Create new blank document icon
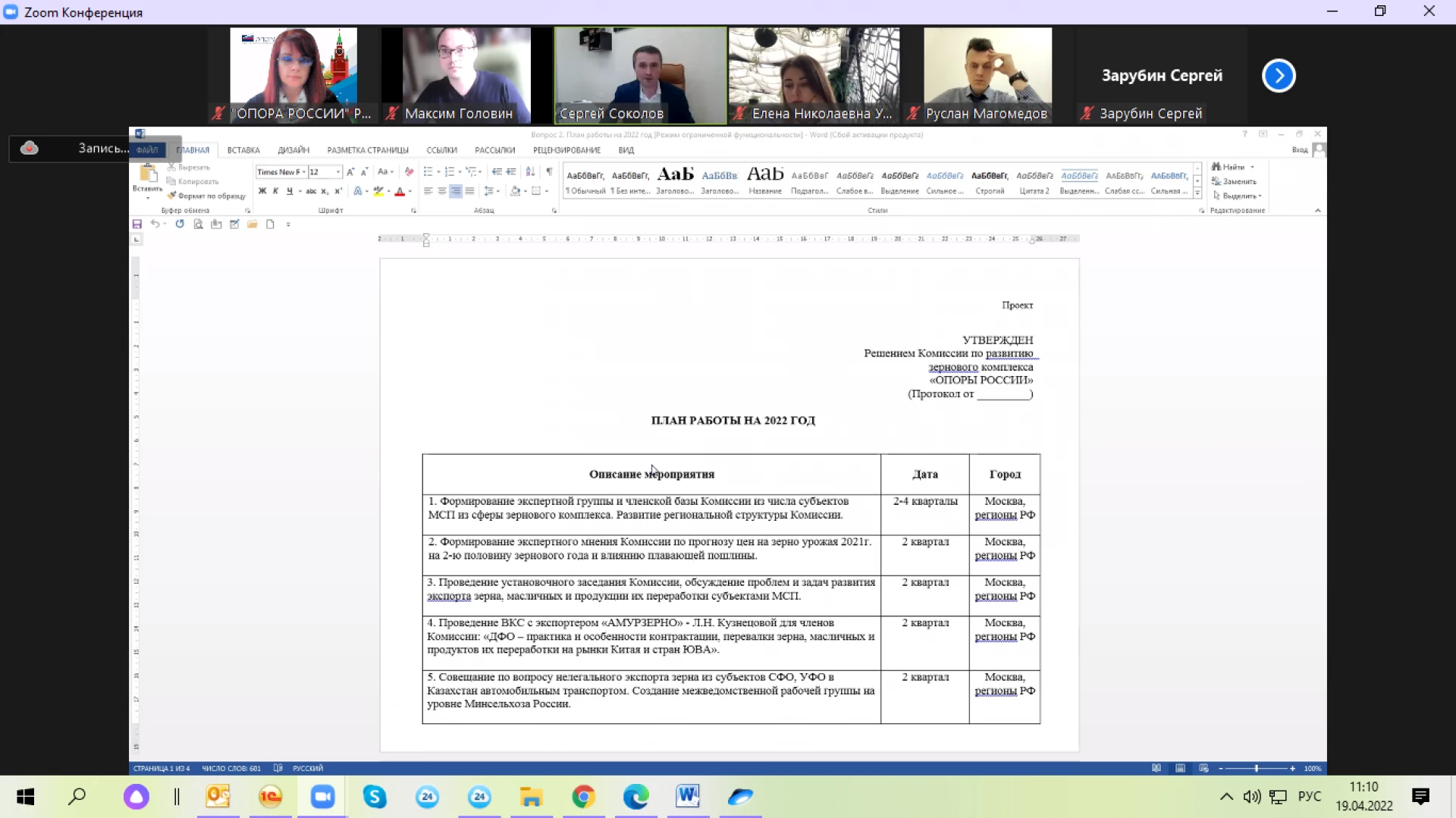The image size is (1456, 818). (x=270, y=224)
